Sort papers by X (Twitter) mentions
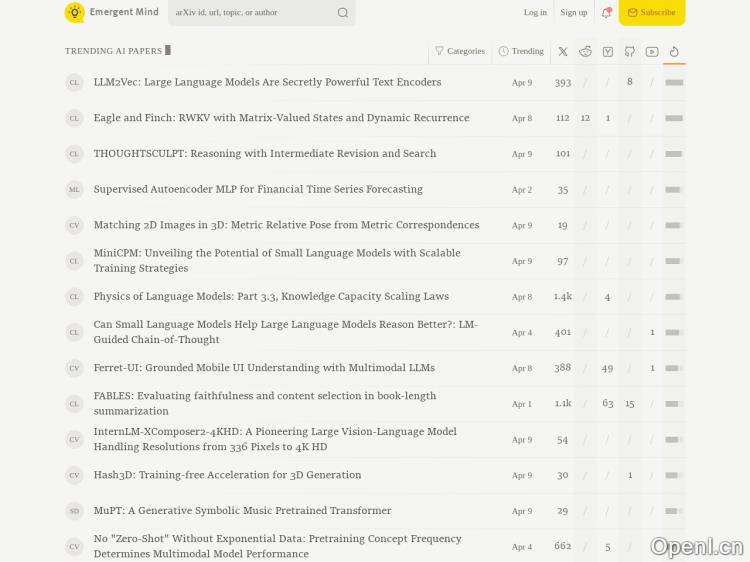Image resolution: width=750 pixels, height=562 pixels. (563, 51)
